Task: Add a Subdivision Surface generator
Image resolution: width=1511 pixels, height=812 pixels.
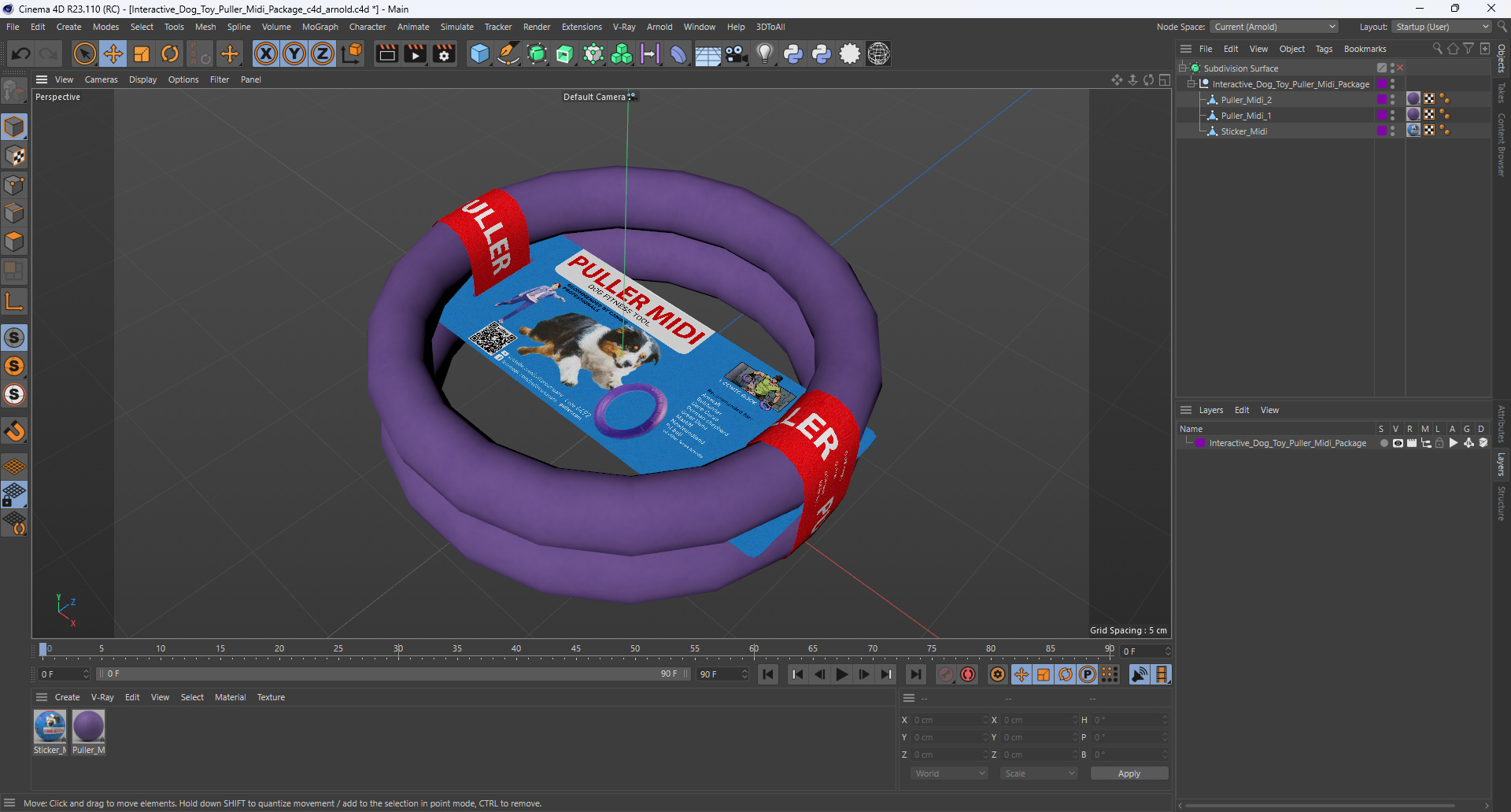Action: pyautogui.click(x=537, y=54)
